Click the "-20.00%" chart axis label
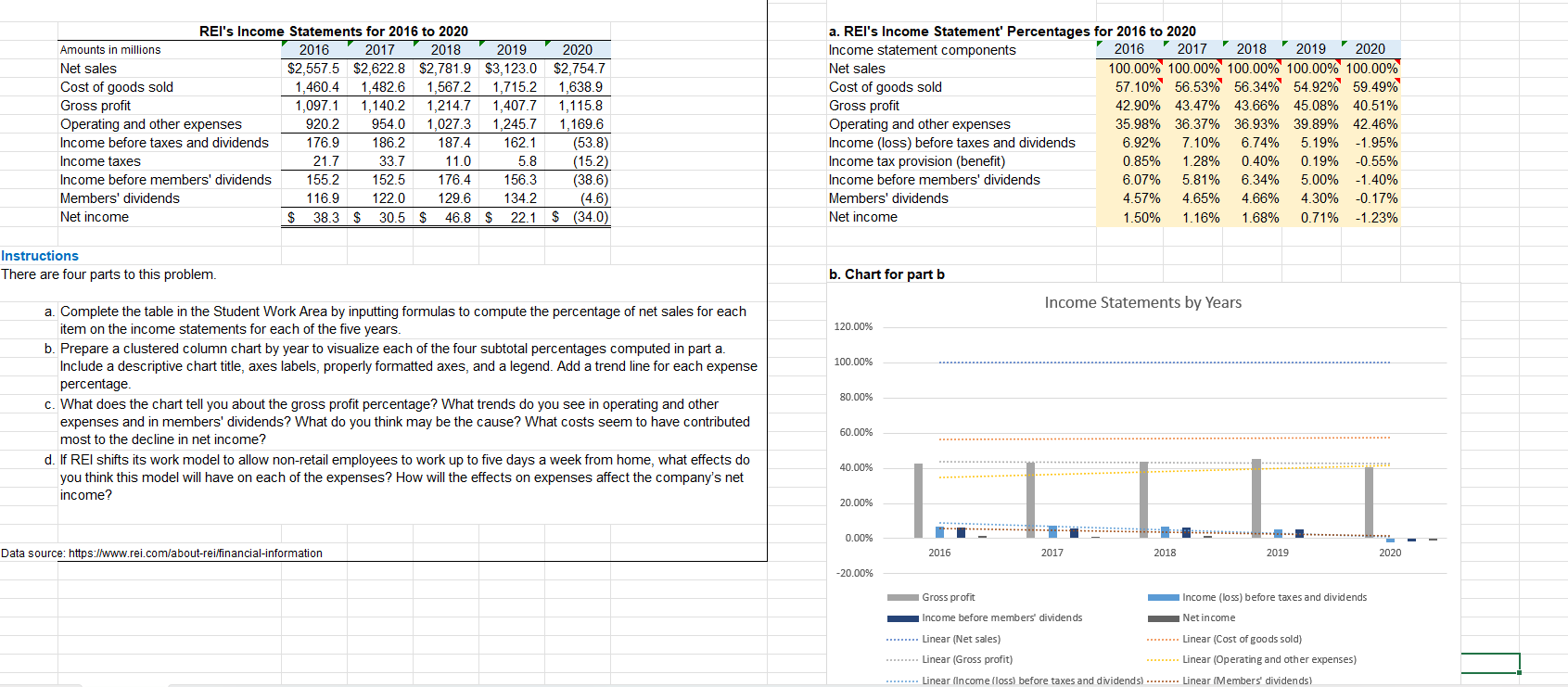Image resolution: width=1568 pixels, height=687 pixels. [855, 573]
